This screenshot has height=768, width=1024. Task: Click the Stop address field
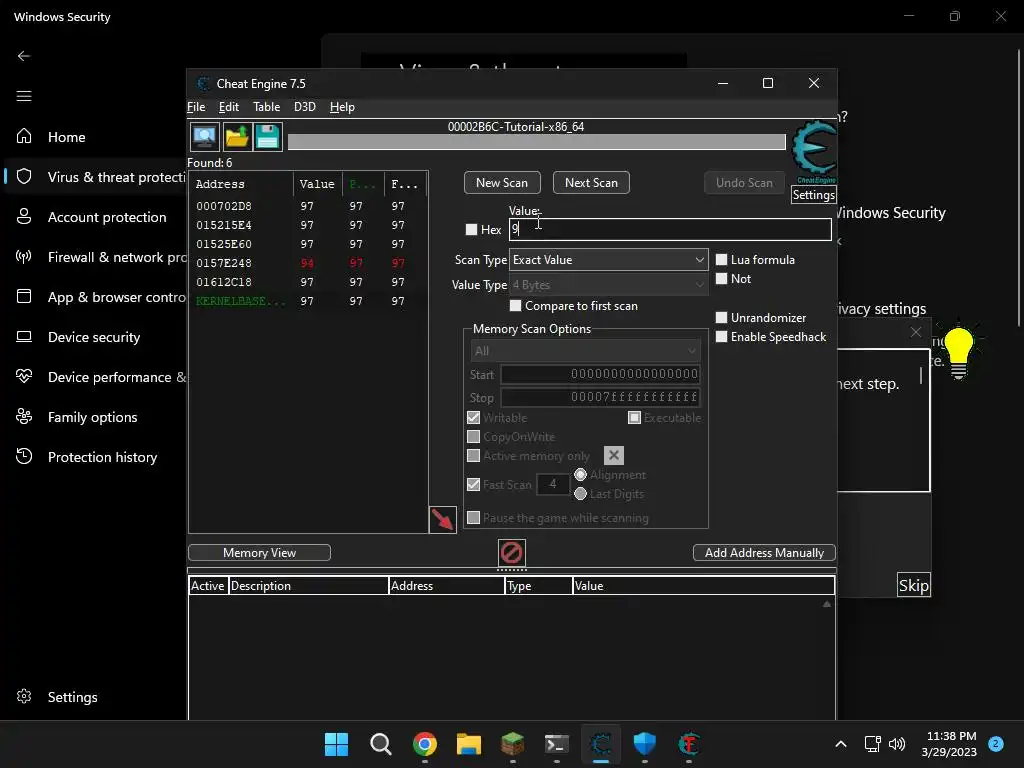point(600,396)
